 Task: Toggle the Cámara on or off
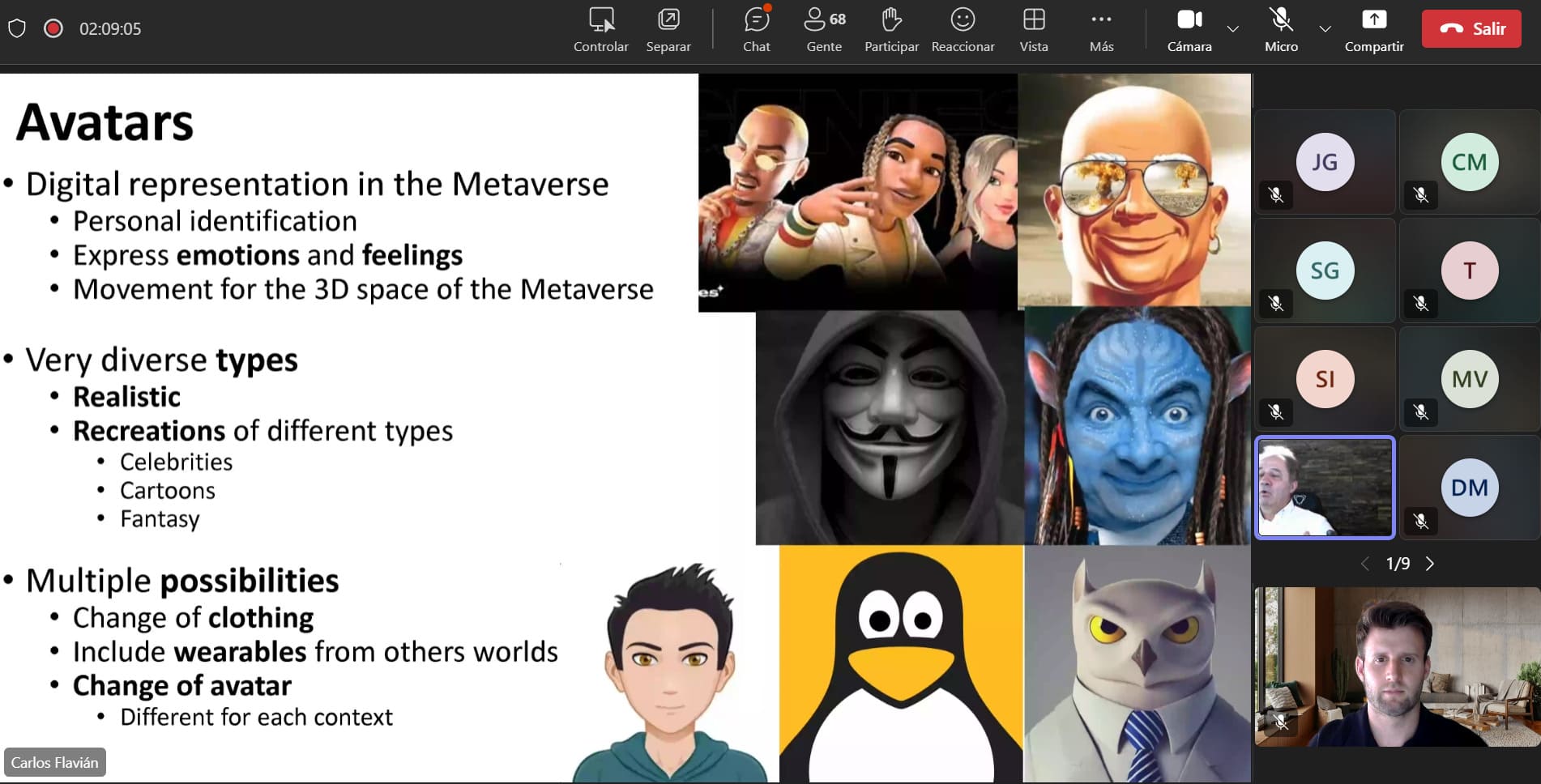(1189, 30)
